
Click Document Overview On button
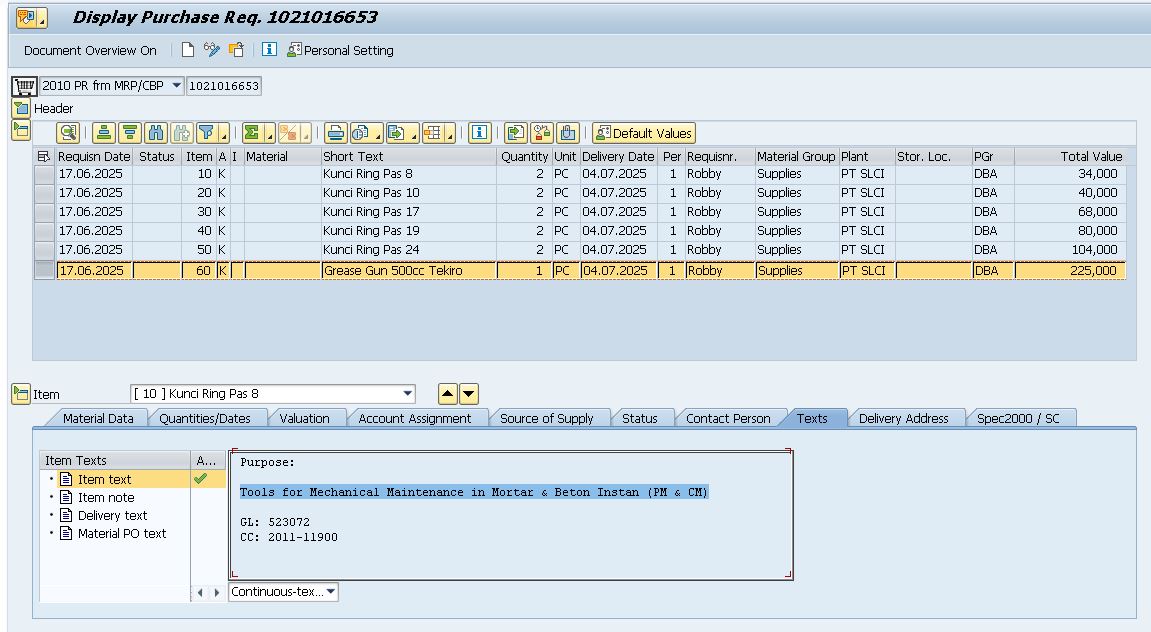(x=90, y=50)
